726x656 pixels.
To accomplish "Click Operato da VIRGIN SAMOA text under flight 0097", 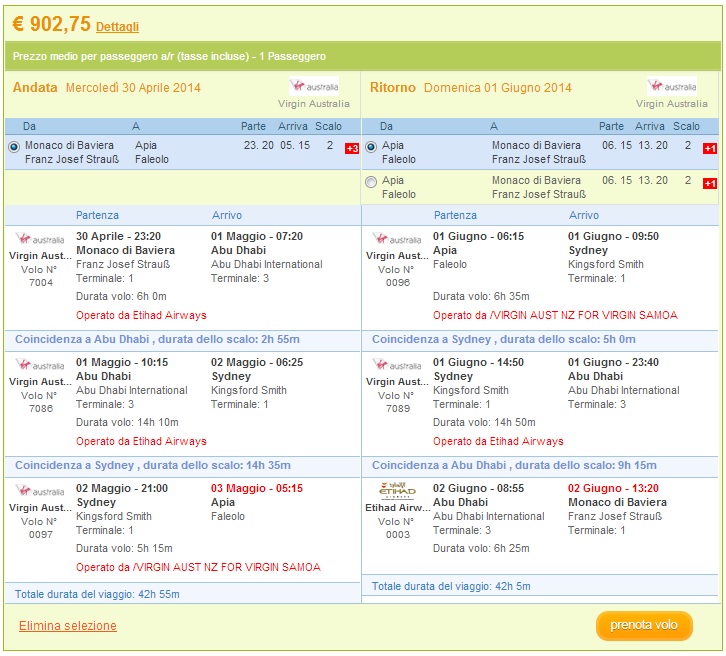I will (198, 567).
